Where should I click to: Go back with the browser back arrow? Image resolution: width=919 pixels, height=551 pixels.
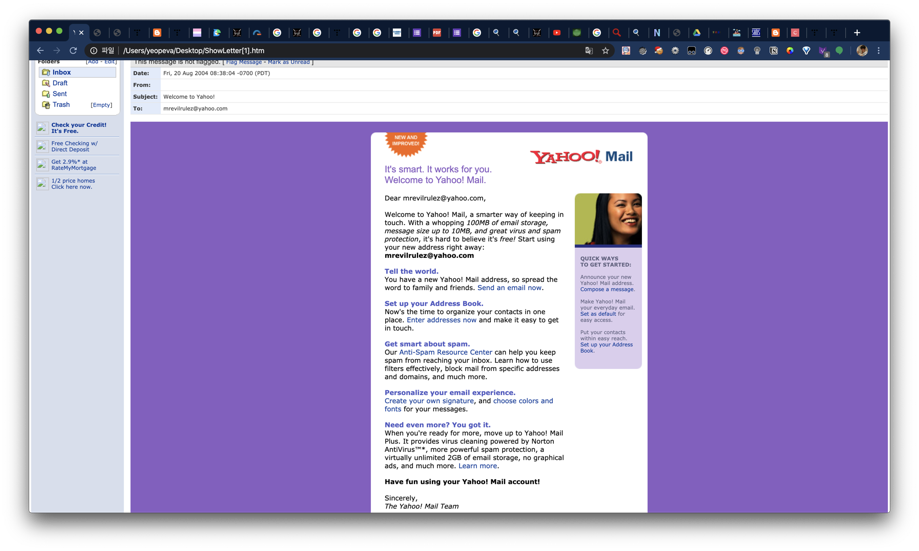click(x=40, y=50)
